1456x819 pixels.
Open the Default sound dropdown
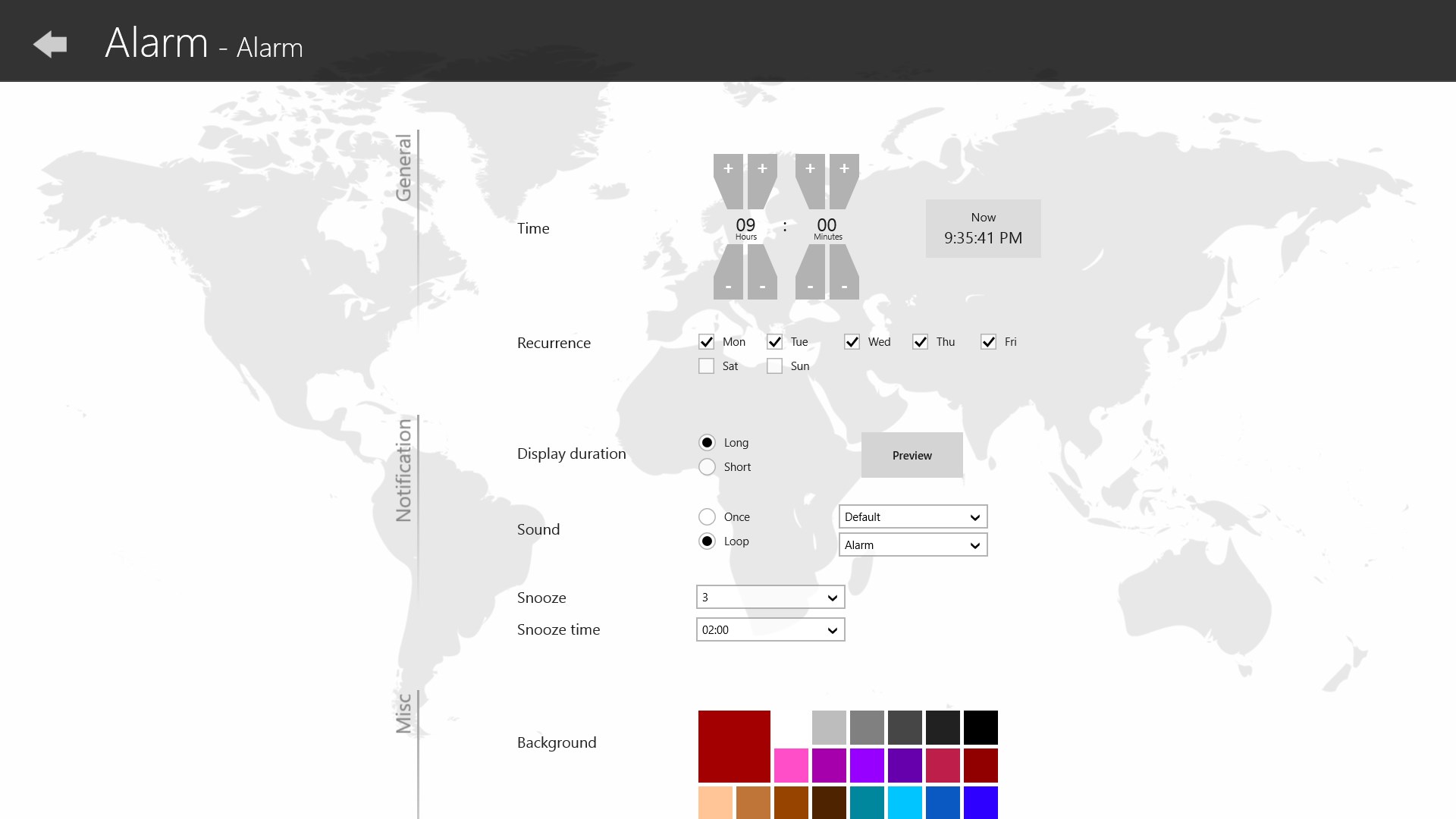(912, 517)
